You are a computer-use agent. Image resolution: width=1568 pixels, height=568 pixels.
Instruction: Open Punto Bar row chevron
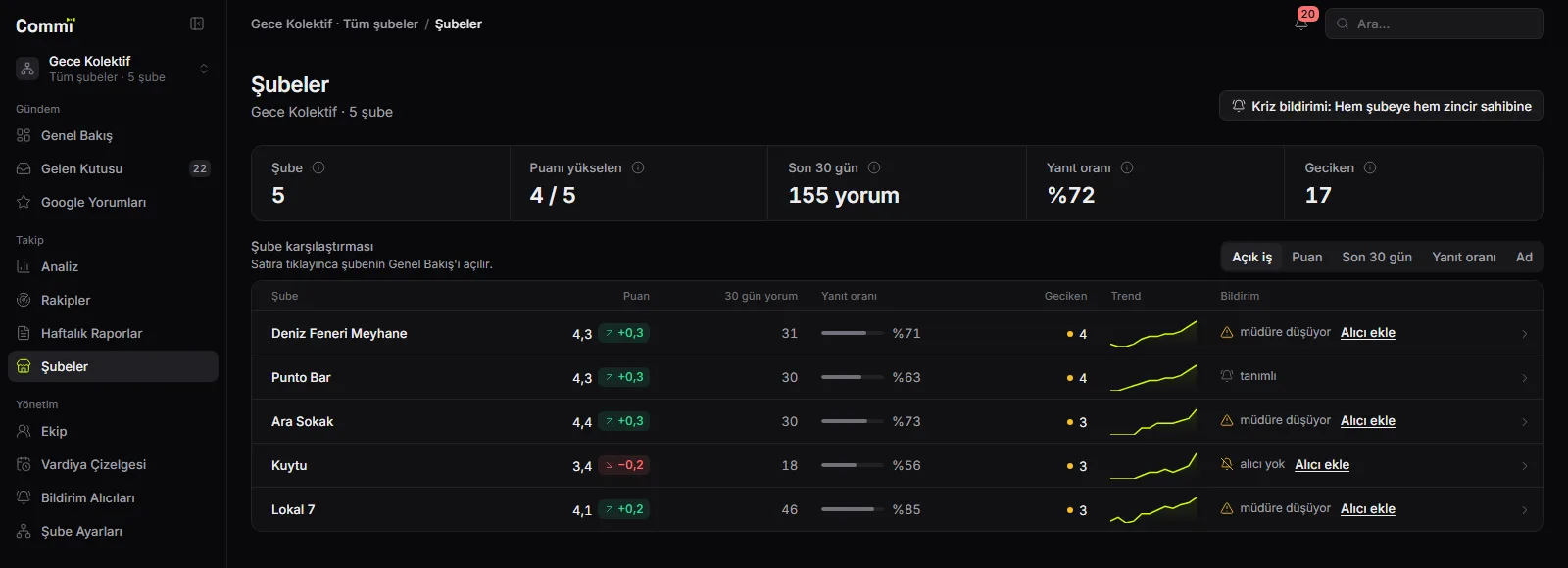coord(1524,378)
